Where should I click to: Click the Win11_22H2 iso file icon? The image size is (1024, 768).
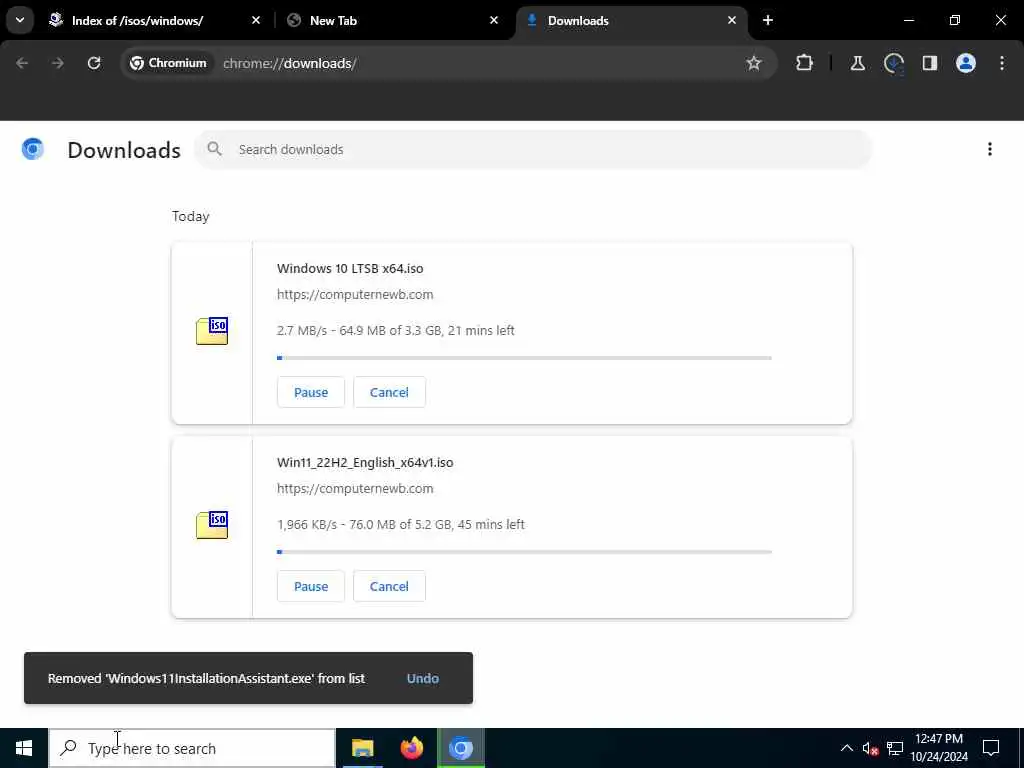tap(212, 525)
